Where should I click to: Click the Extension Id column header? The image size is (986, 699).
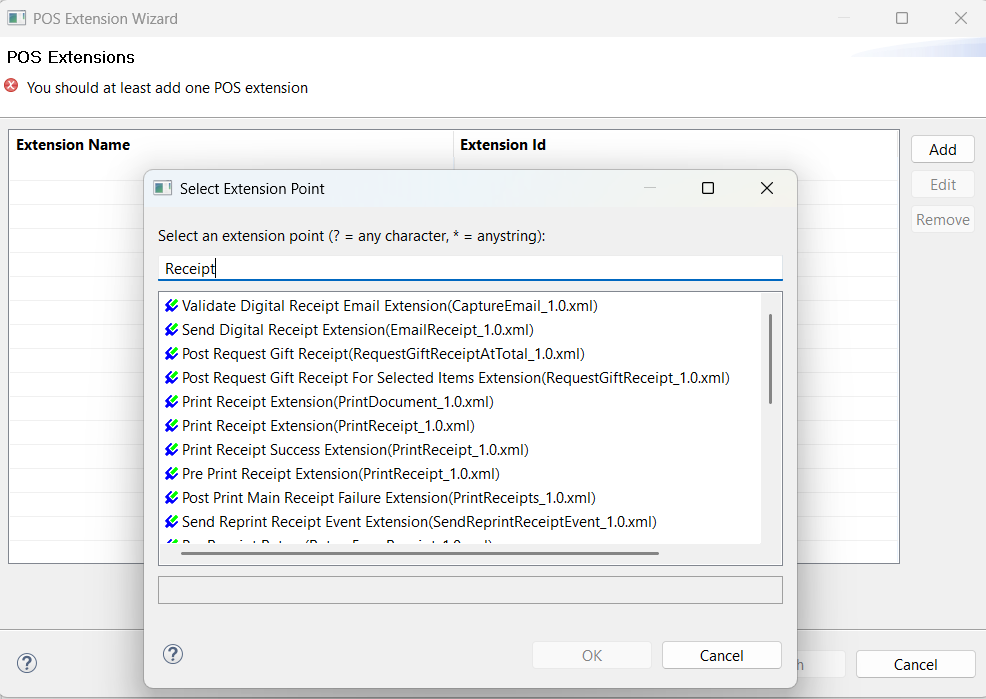[502, 144]
